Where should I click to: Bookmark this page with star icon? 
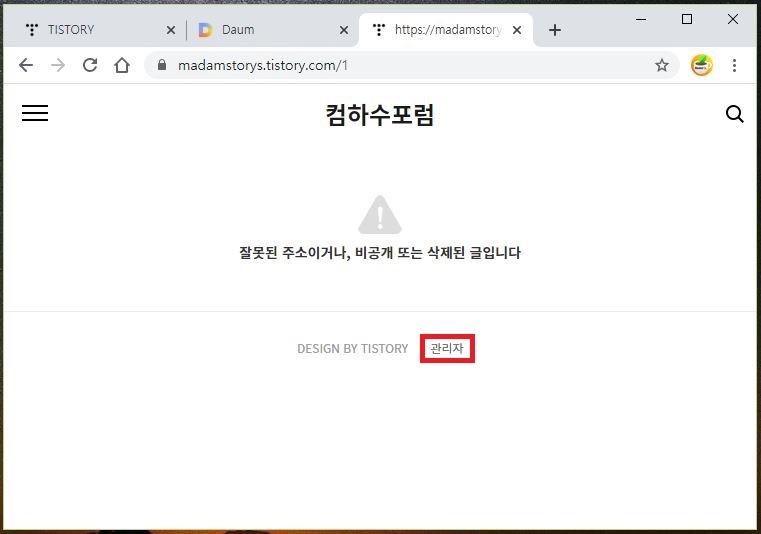point(662,65)
